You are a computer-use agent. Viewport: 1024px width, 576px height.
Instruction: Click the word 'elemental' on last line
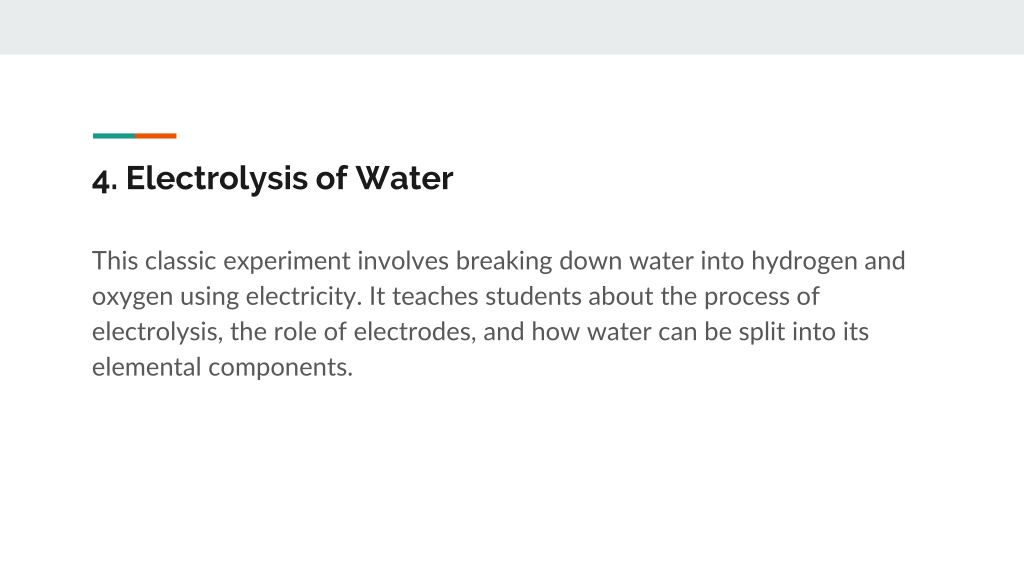146,367
